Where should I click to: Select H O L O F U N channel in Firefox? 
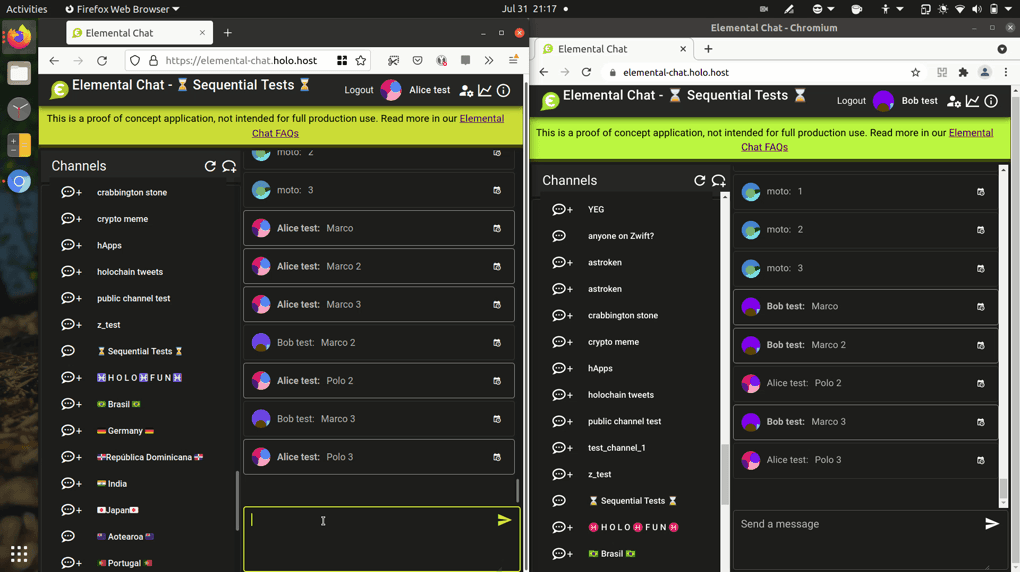(139, 377)
